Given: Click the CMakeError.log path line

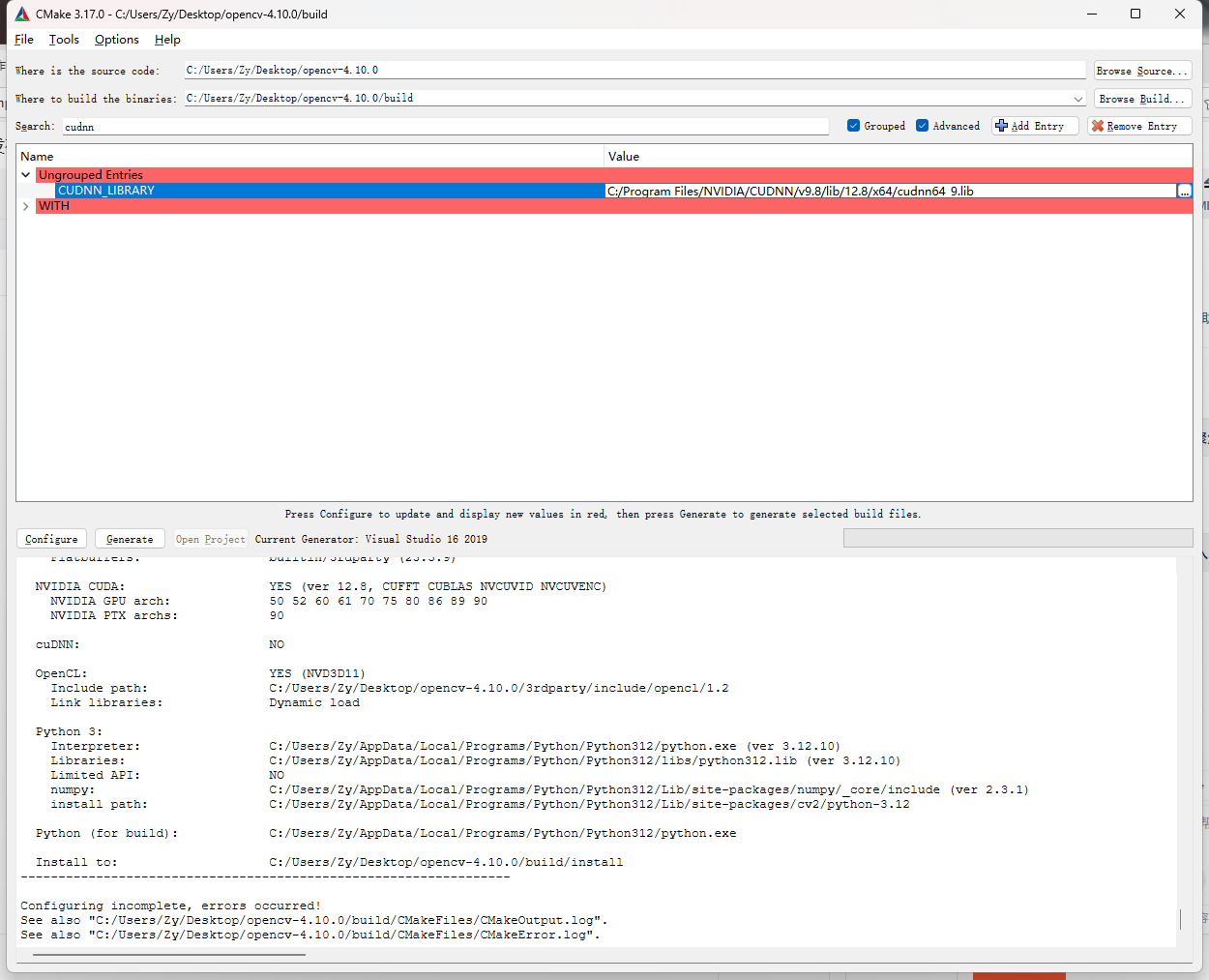Looking at the screenshot, I should 310,935.
